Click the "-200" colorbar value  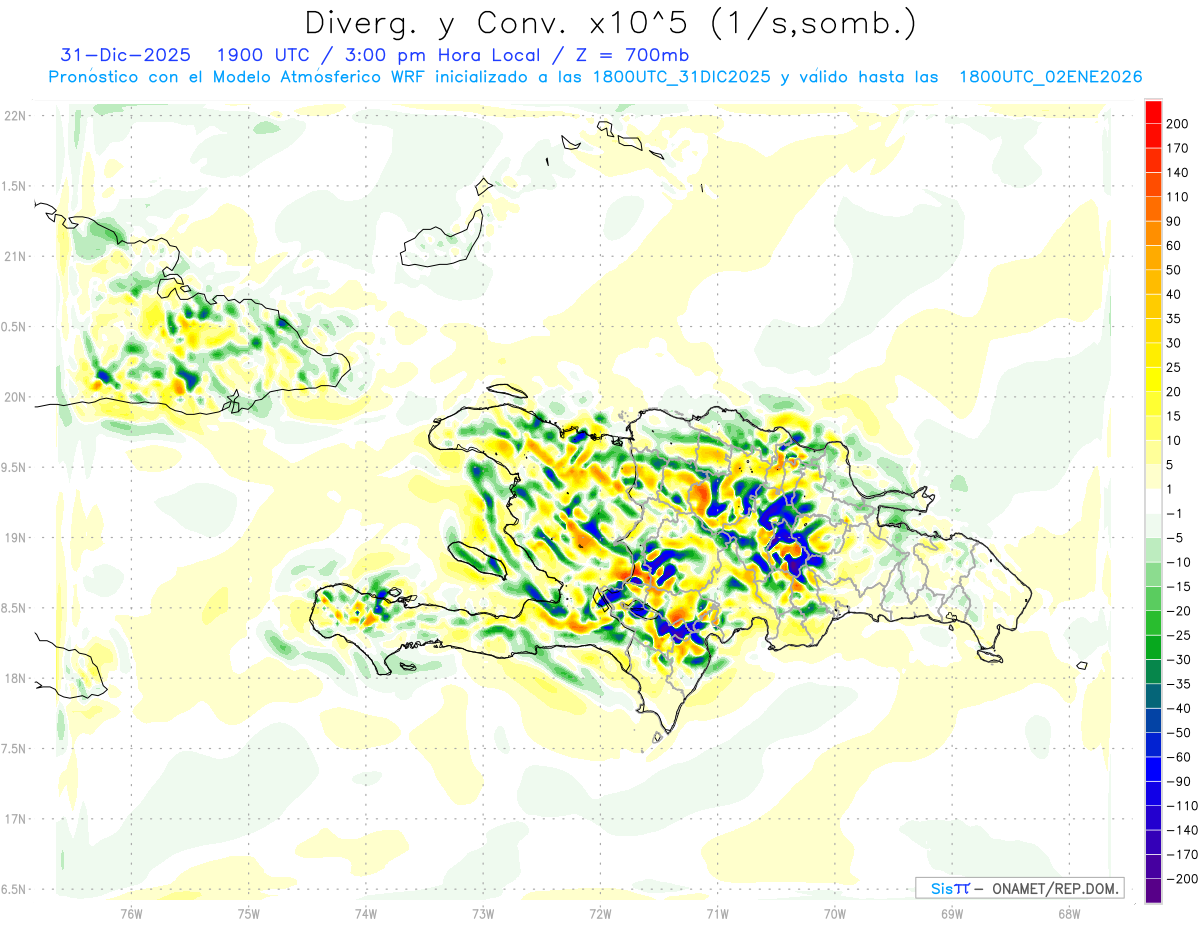point(1180,879)
